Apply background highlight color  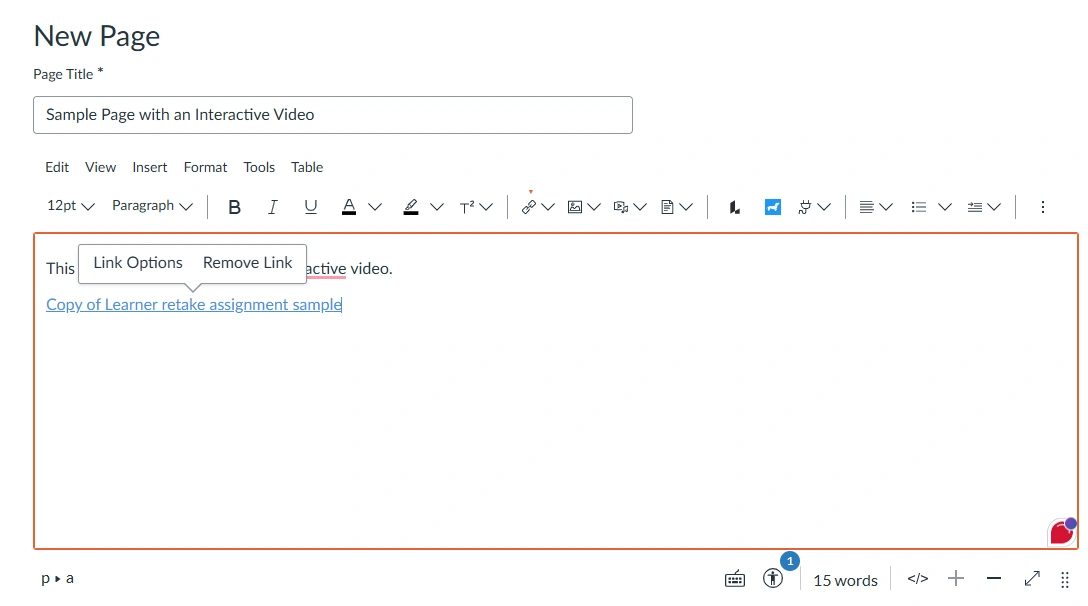[411, 207]
